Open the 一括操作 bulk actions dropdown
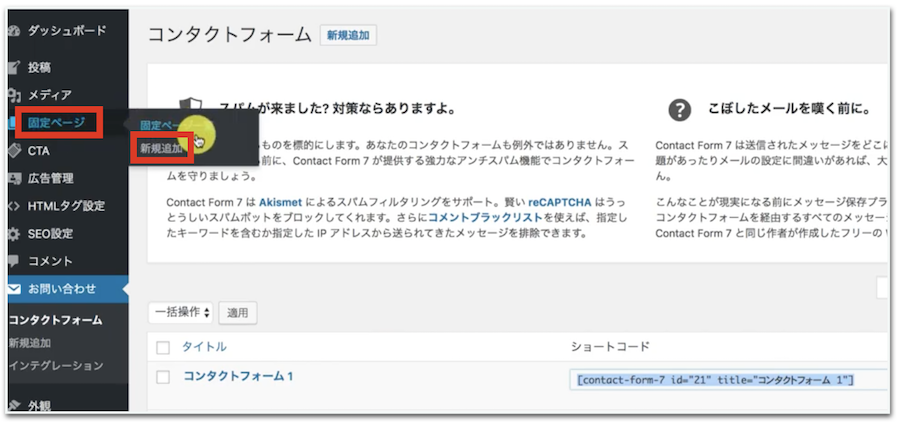 181,312
